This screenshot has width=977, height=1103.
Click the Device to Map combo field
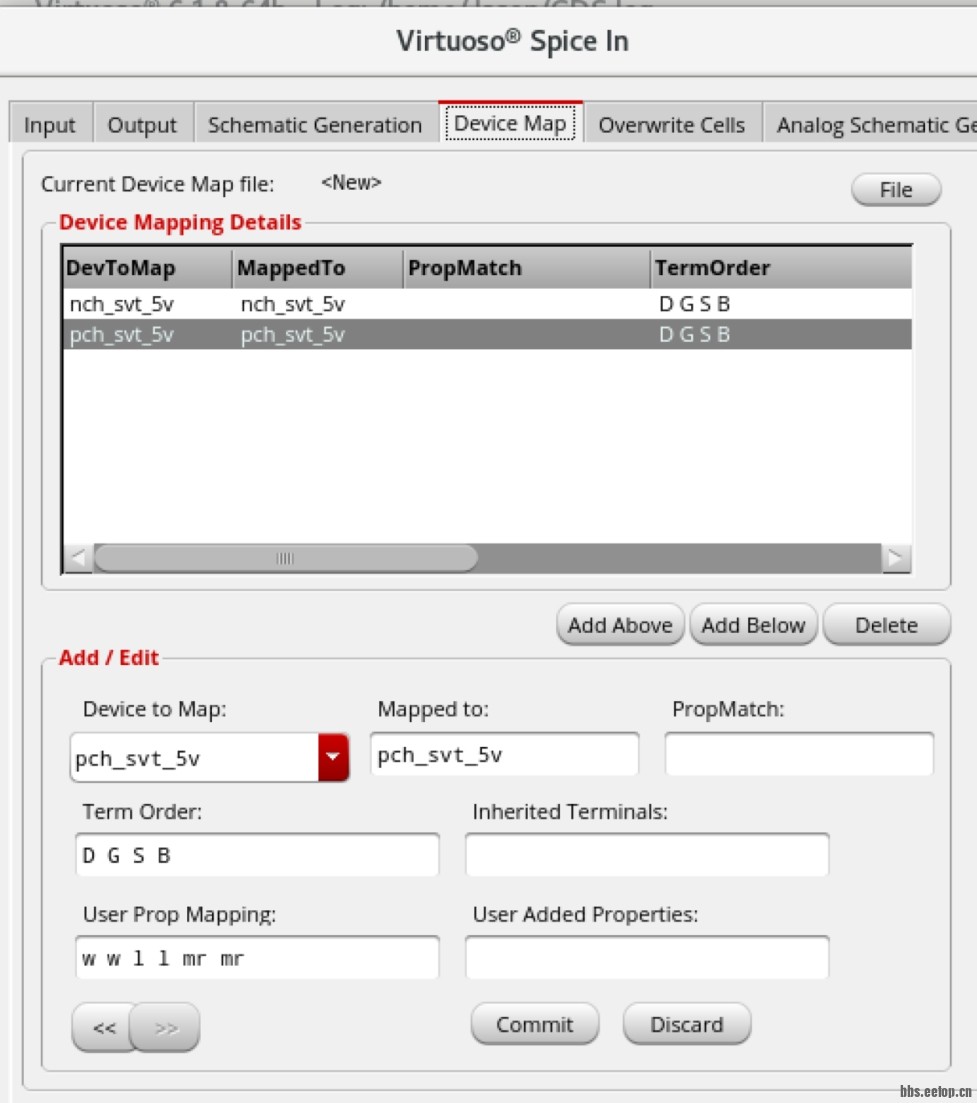(x=195, y=757)
